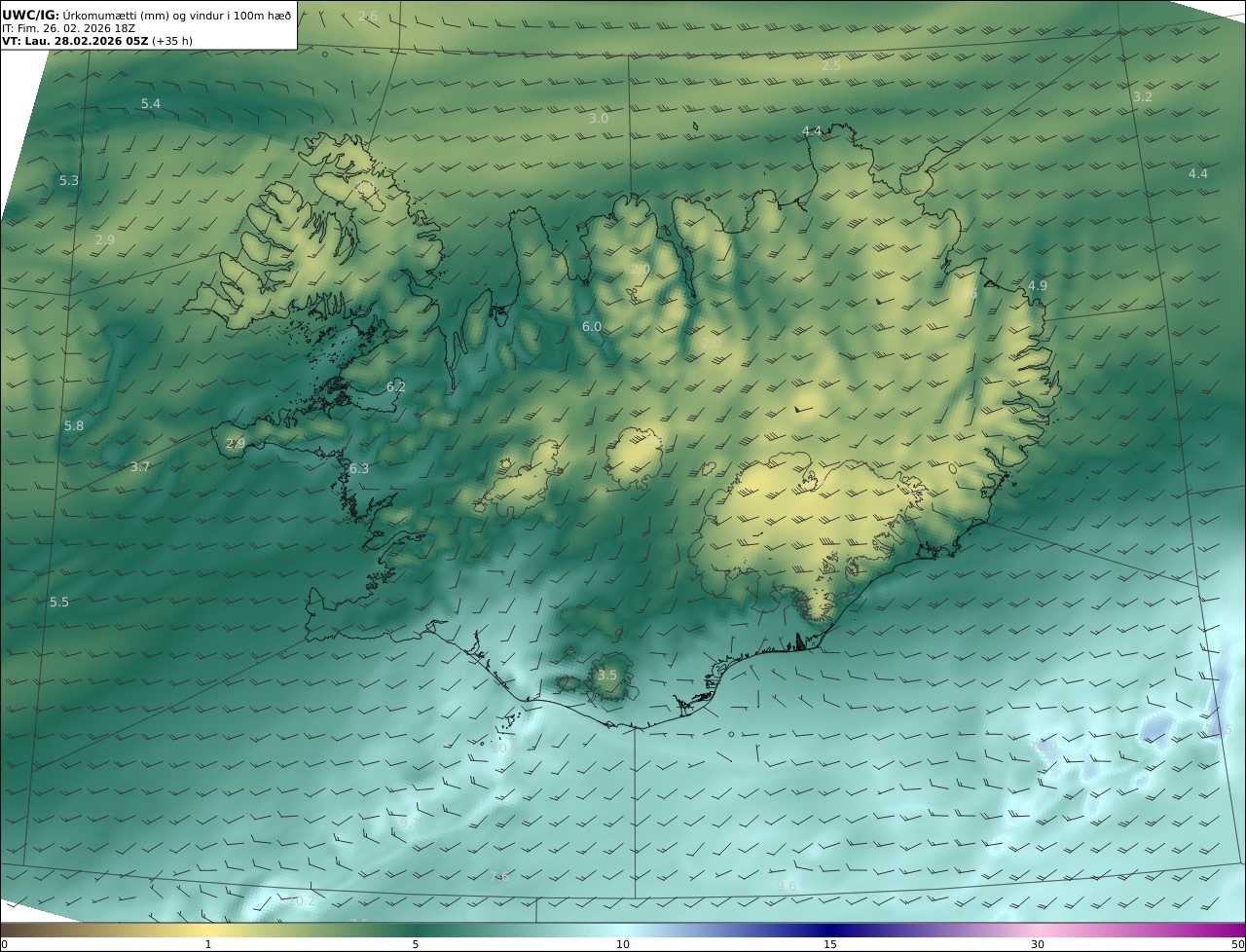Pick the yellow color at 1 mm
This screenshot has height=952, width=1246.
(207, 931)
